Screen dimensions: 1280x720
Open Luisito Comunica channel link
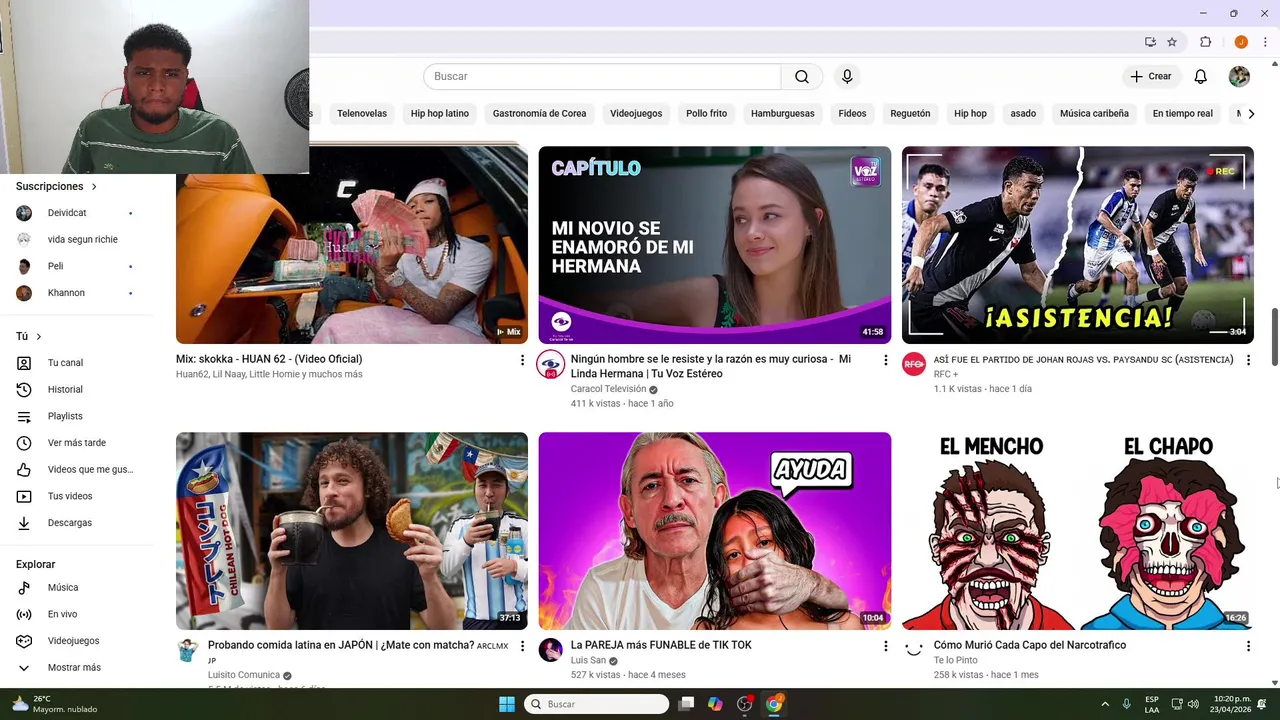244,675
